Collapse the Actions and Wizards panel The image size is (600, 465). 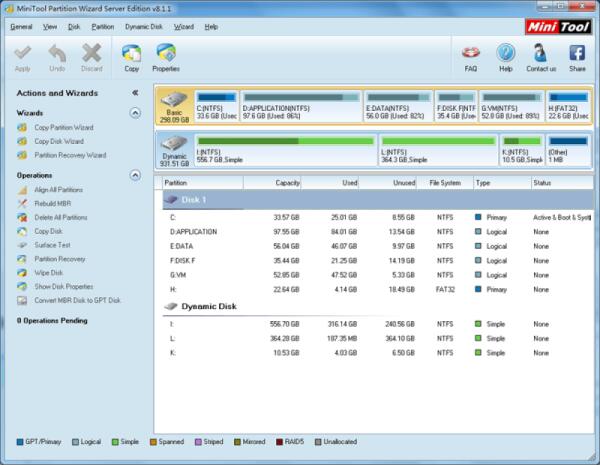135,93
